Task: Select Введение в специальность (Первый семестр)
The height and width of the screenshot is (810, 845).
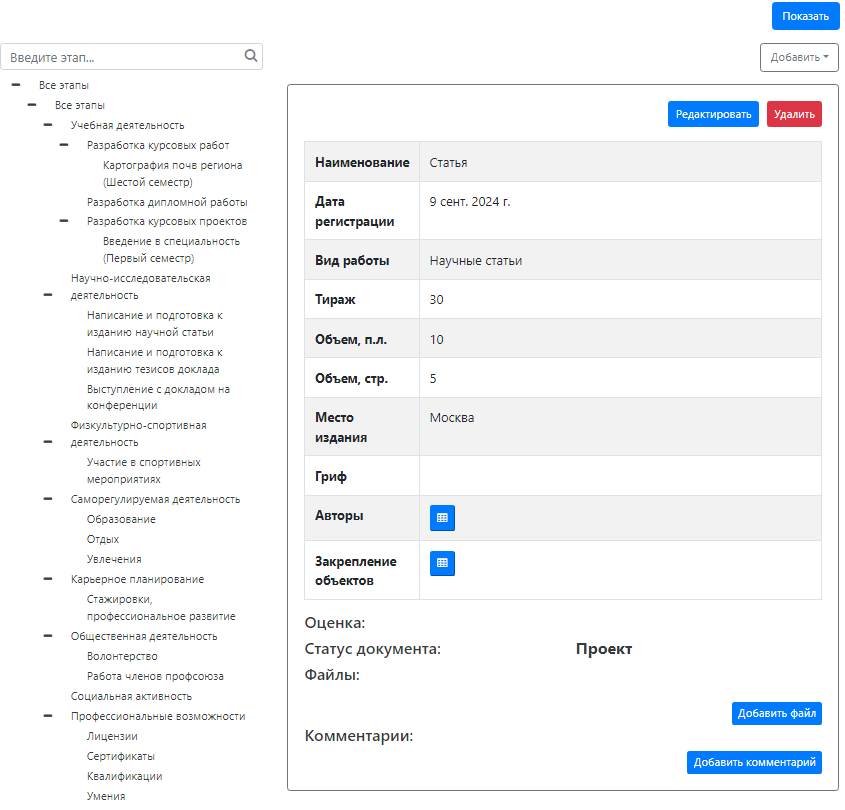Action: coord(171,250)
